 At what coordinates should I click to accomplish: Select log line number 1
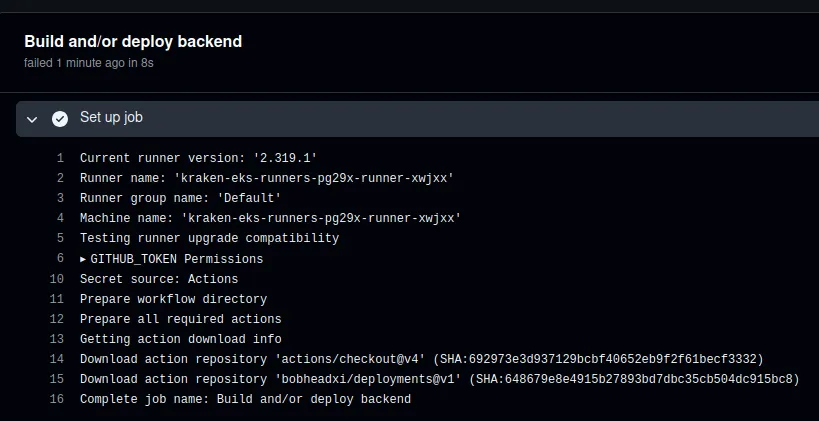pos(60,158)
